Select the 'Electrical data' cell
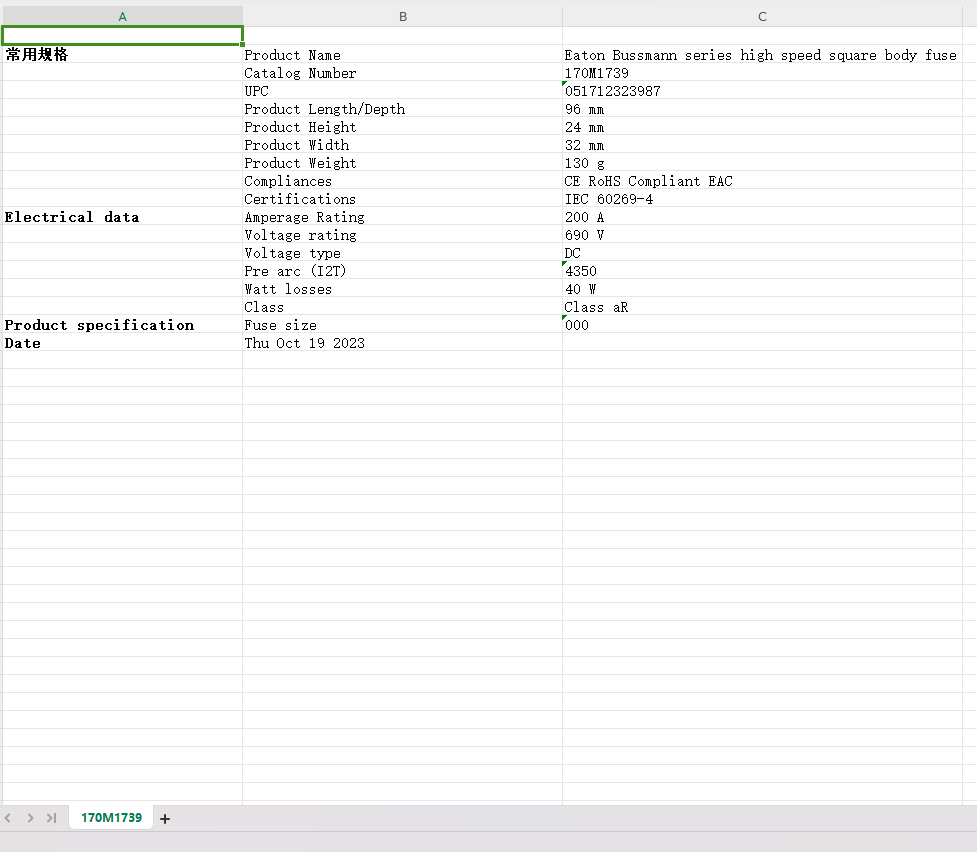 click(x=123, y=216)
